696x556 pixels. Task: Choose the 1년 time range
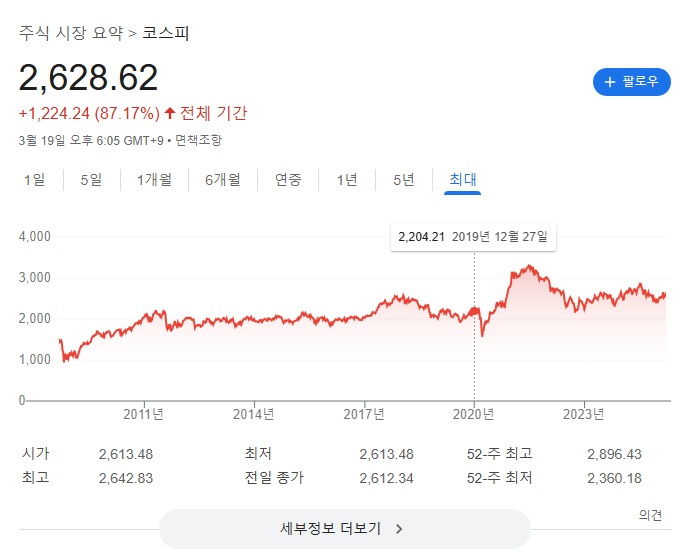click(x=347, y=180)
